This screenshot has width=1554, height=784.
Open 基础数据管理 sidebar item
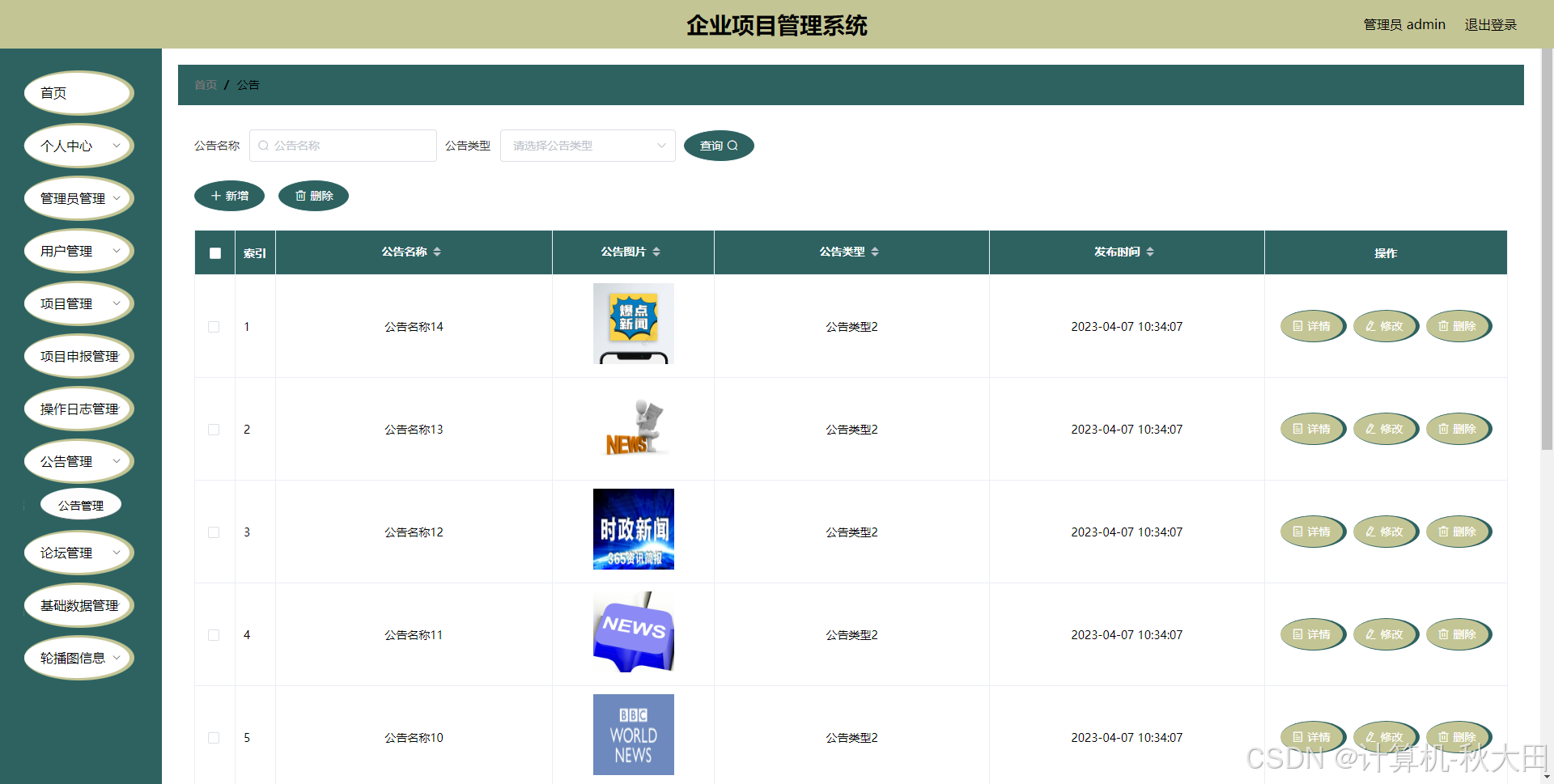pyautogui.click(x=79, y=605)
